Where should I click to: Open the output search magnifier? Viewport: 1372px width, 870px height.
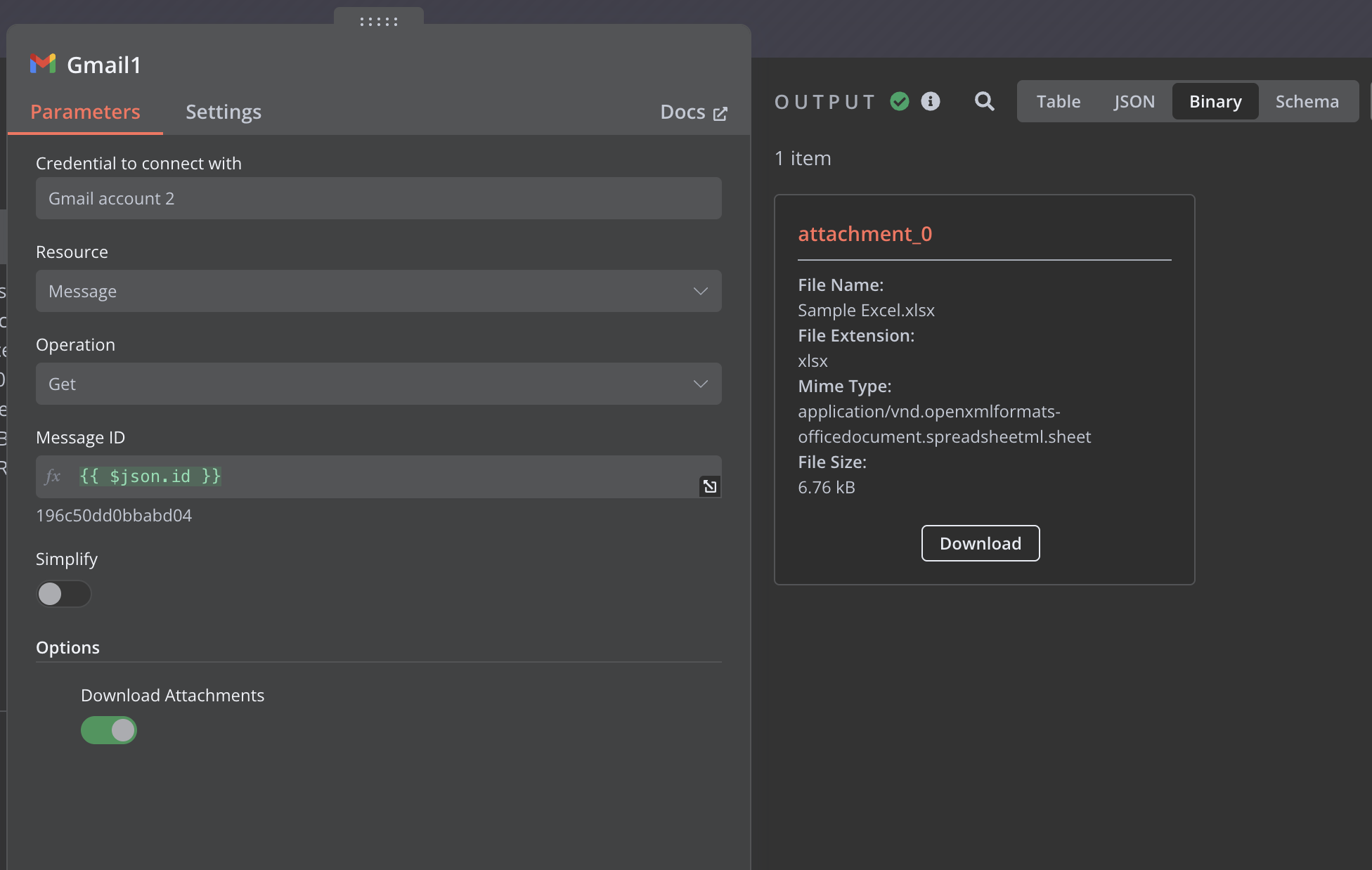984,101
